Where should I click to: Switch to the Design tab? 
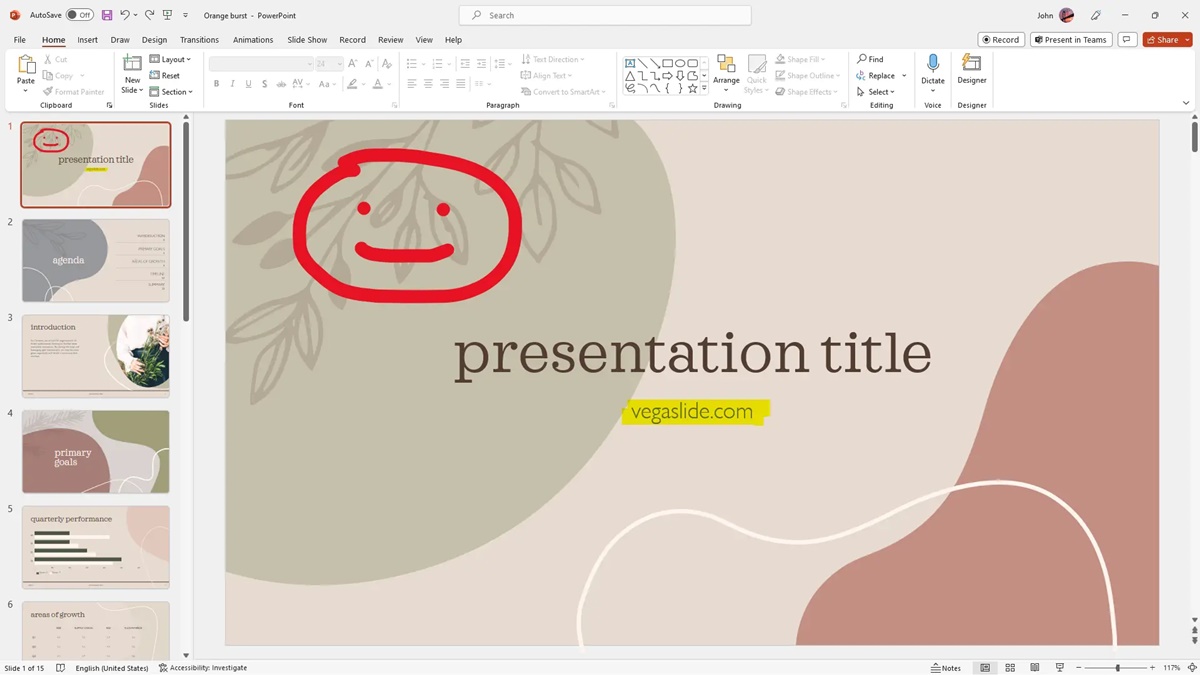click(x=154, y=40)
